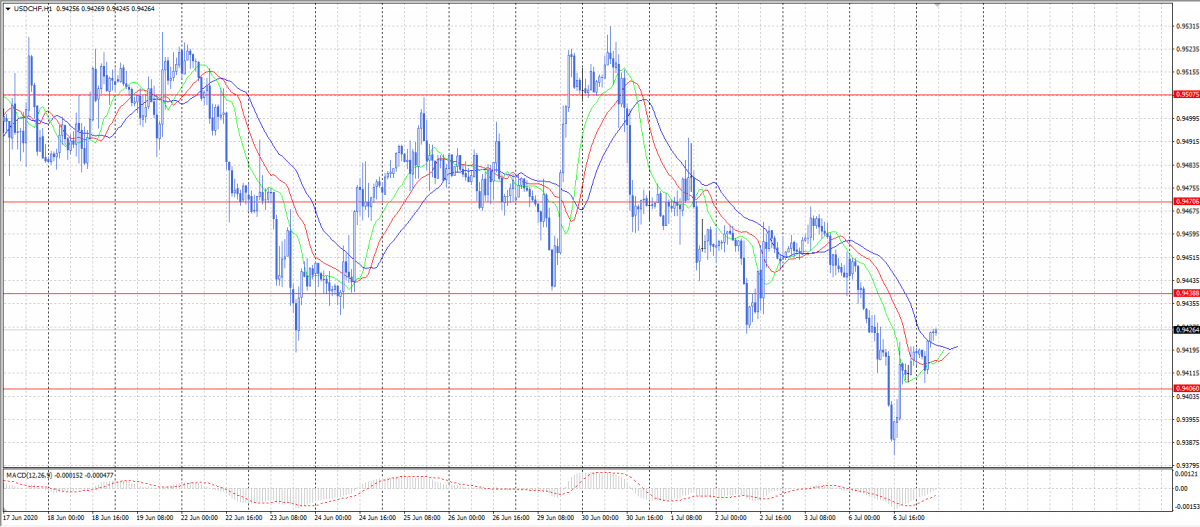Click the 30 Jun 16:00 time label
This screenshot has width=1200, height=527.
(647, 518)
